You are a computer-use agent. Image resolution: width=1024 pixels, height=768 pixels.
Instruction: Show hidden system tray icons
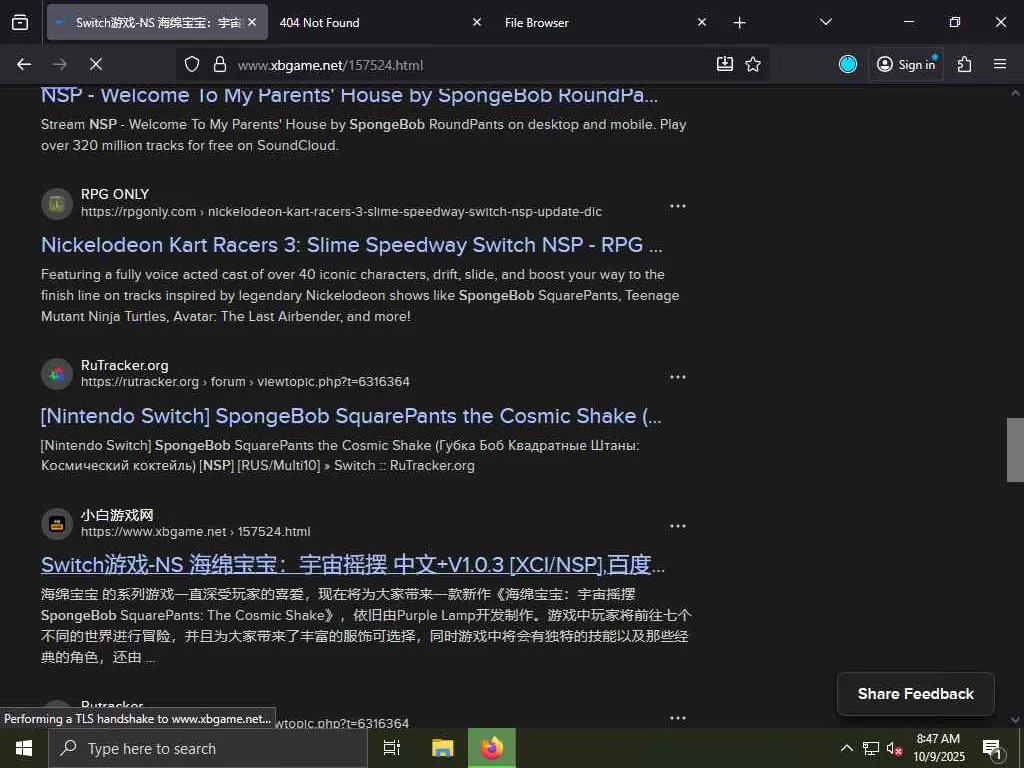[x=846, y=748]
